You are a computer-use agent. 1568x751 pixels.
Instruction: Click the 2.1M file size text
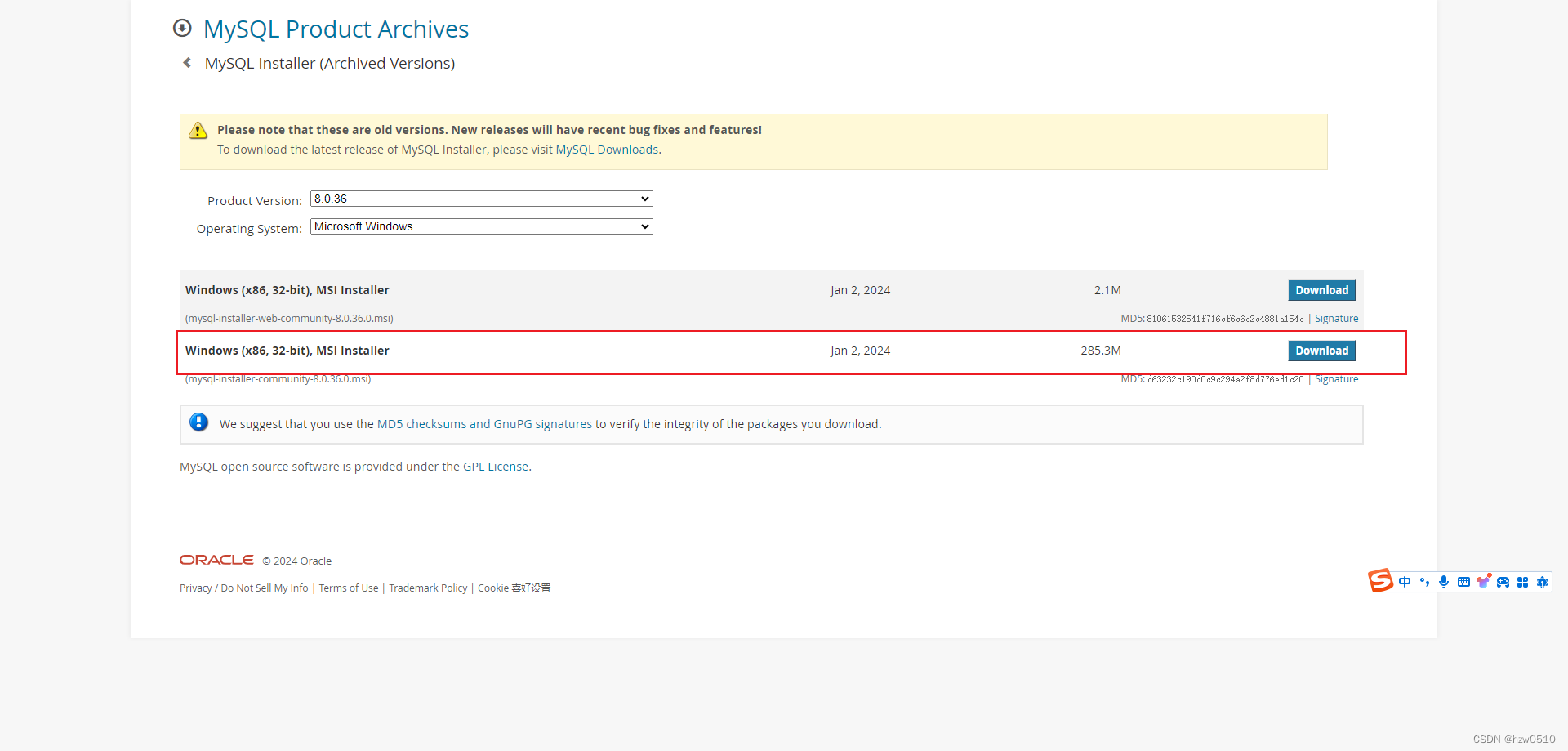pyautogui.click(x=1107, y=290)
